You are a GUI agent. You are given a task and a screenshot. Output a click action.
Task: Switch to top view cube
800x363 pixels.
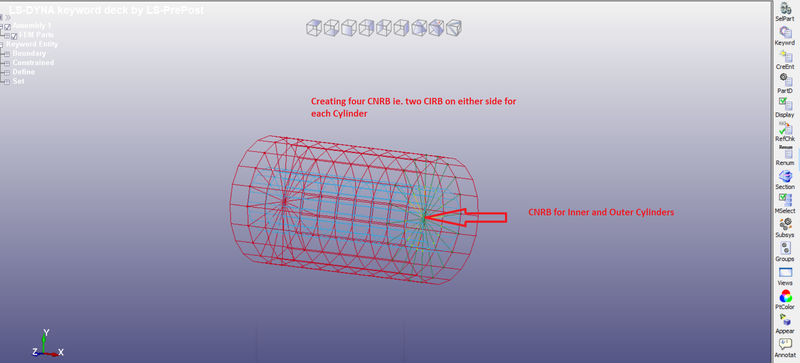pyautogui.click(x=314, y=28)
